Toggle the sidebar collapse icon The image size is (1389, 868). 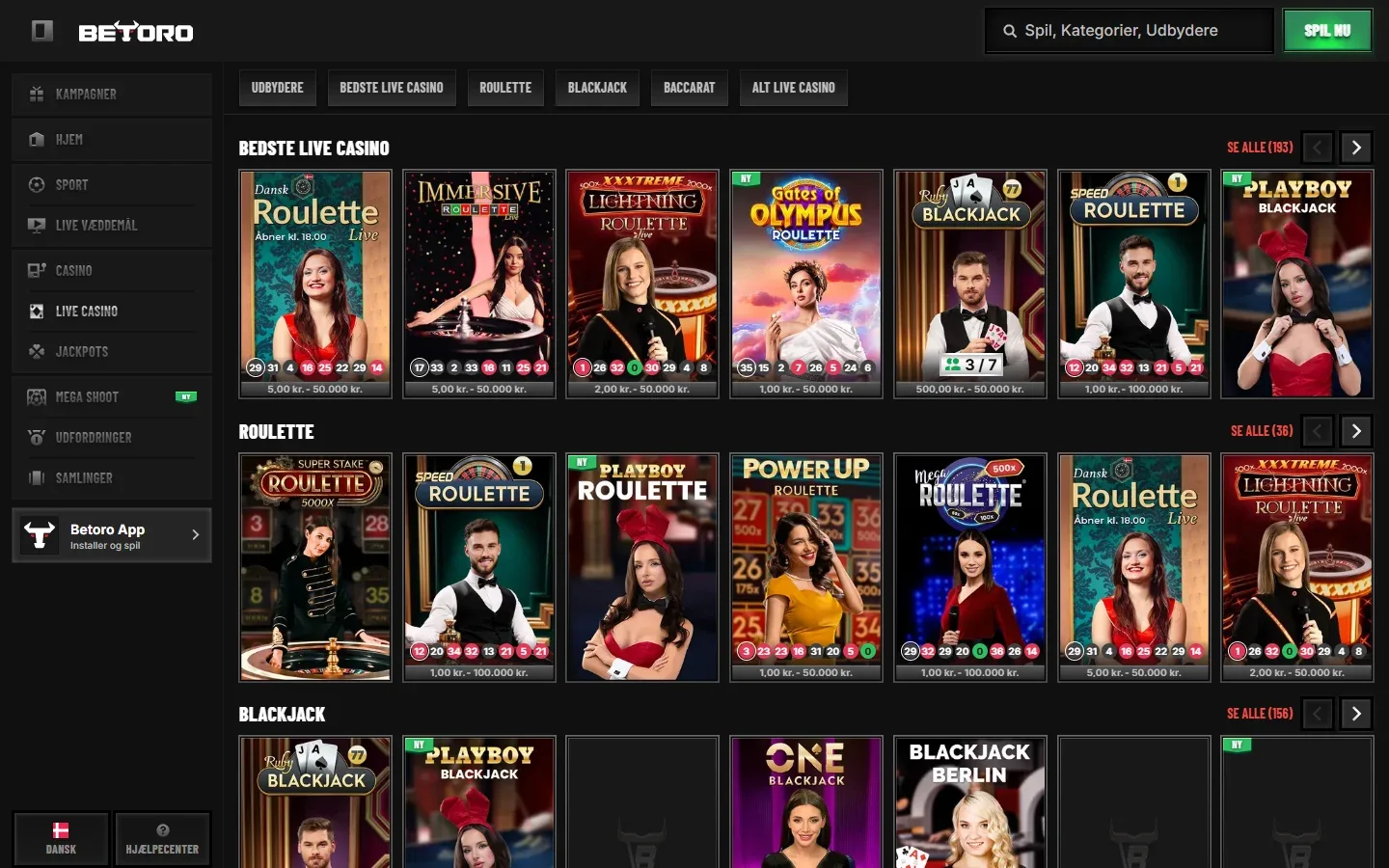click(41, 31)
